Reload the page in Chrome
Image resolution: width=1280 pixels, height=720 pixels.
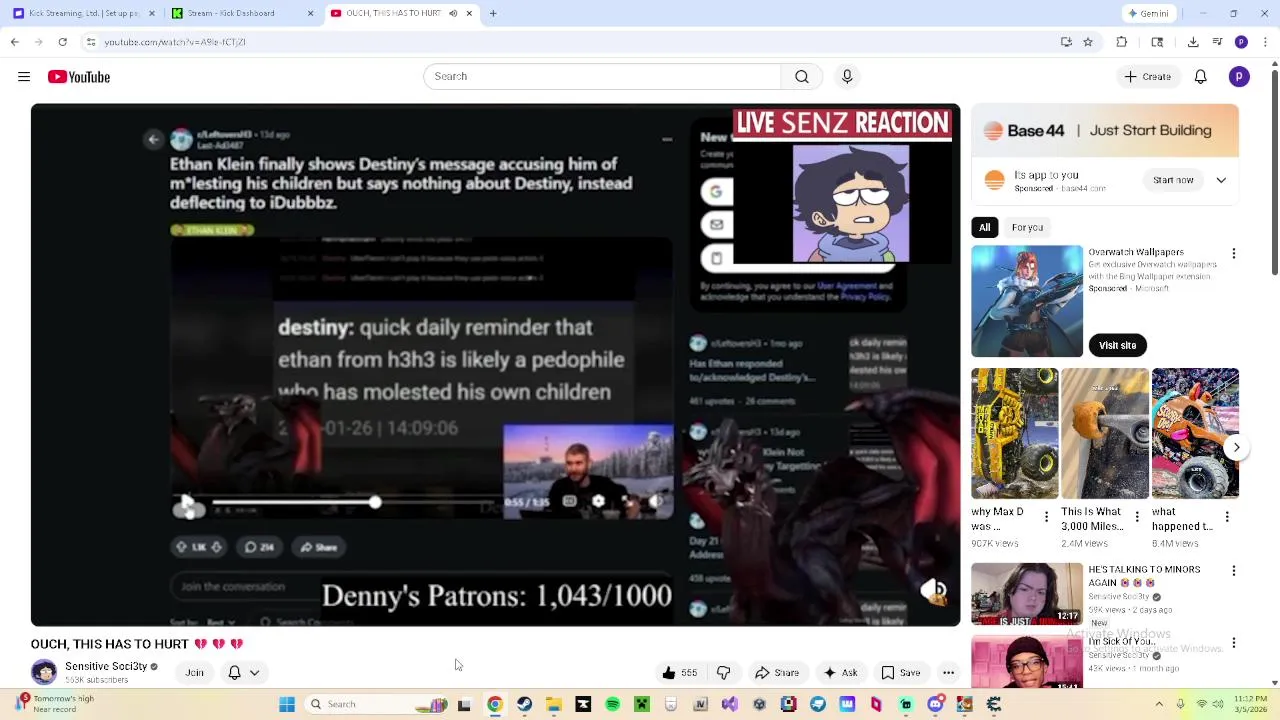[62, 42]
